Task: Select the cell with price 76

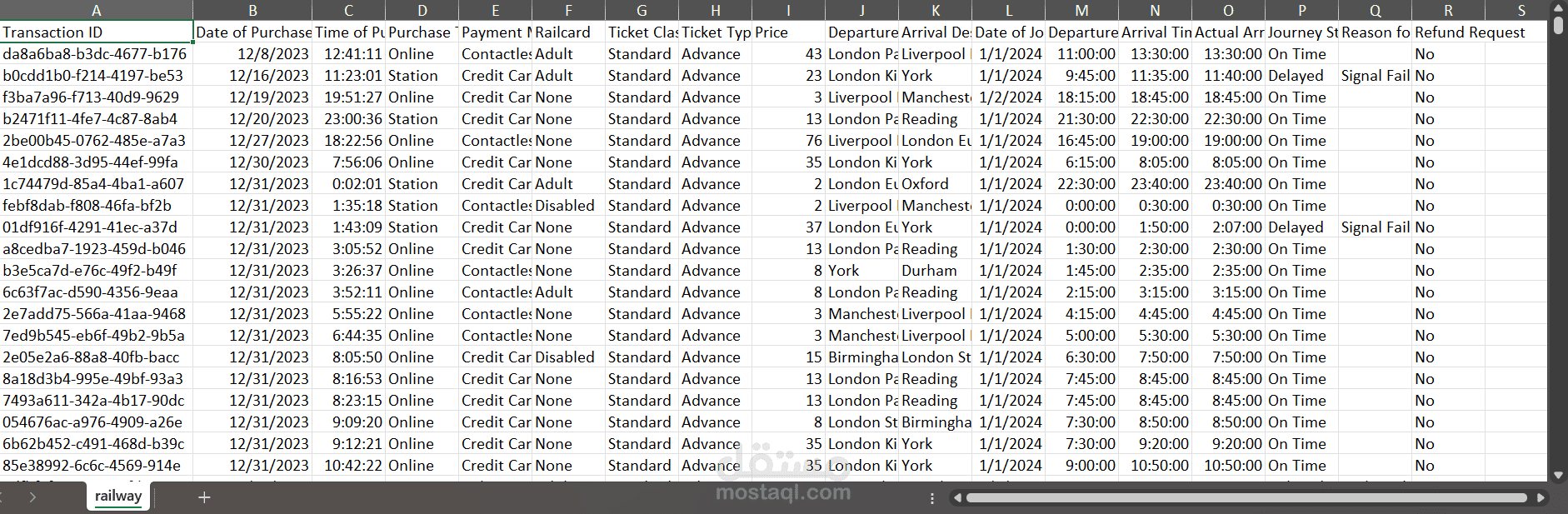Action: [788, 140]
